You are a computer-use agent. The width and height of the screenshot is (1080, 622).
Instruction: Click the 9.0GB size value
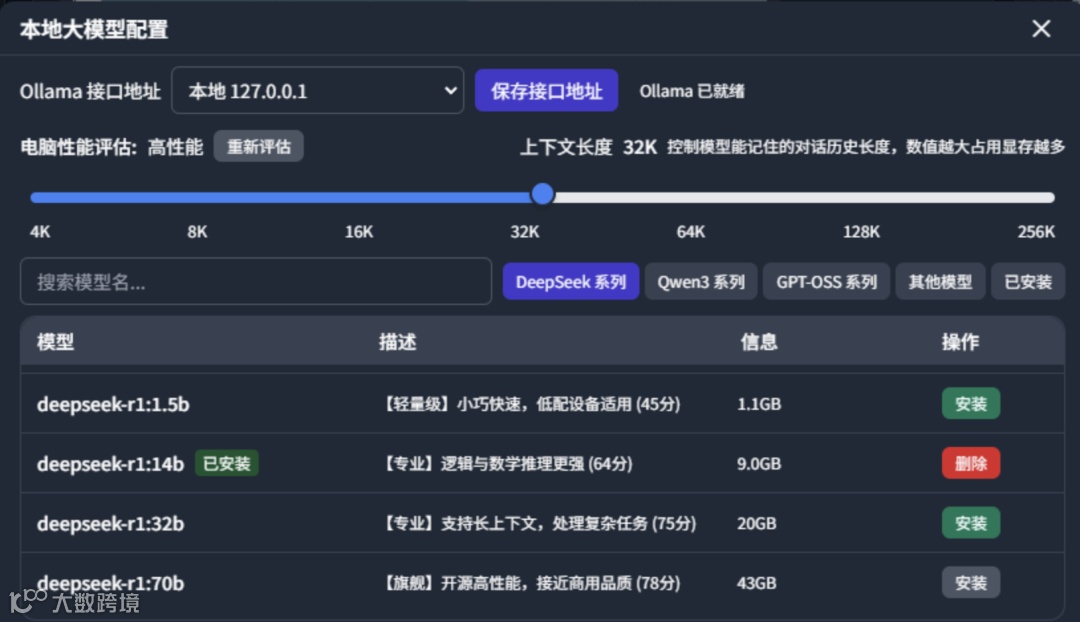(x=758, y=464)
